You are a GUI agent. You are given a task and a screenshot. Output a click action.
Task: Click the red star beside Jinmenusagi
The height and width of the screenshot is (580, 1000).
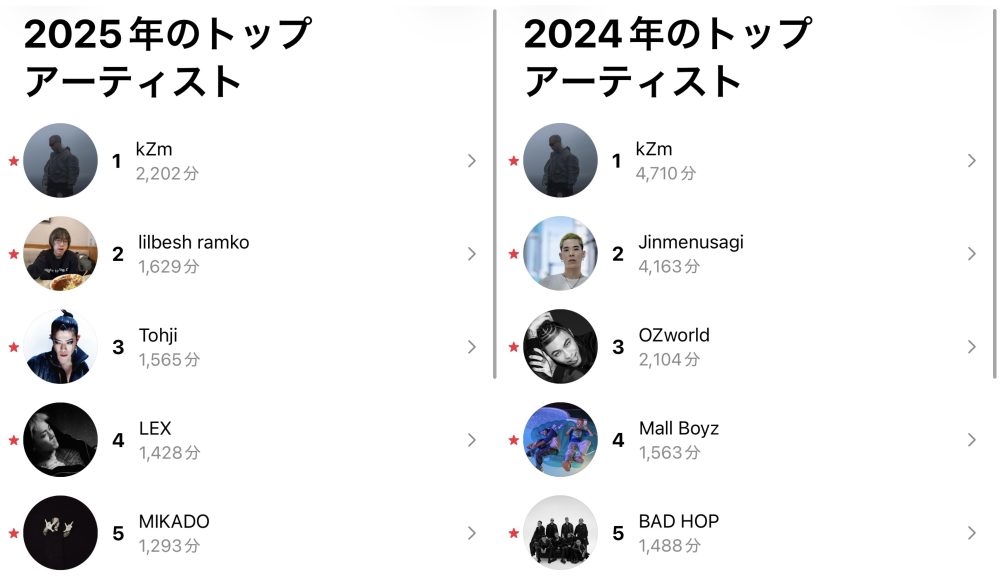[514, 254]
